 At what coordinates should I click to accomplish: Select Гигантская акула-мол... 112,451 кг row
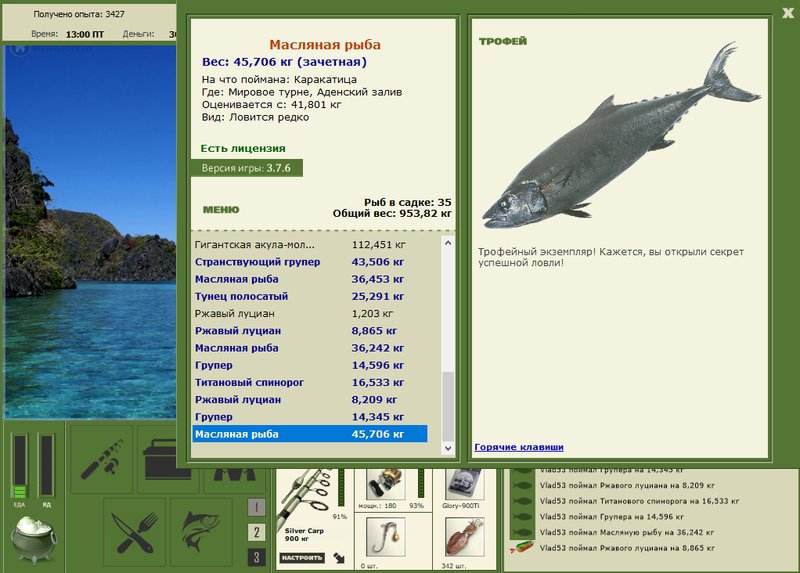click(310, 245)
